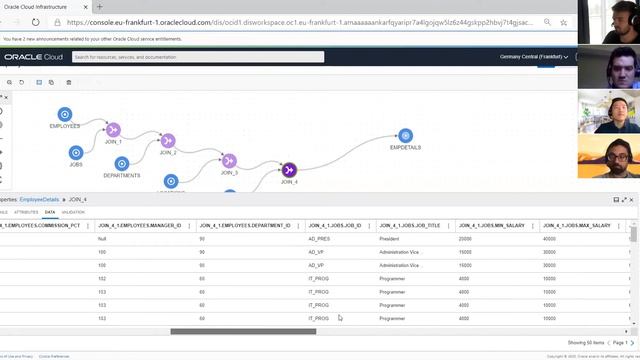Click the second participant video thumbnail
640x360 pixels.
609,67
